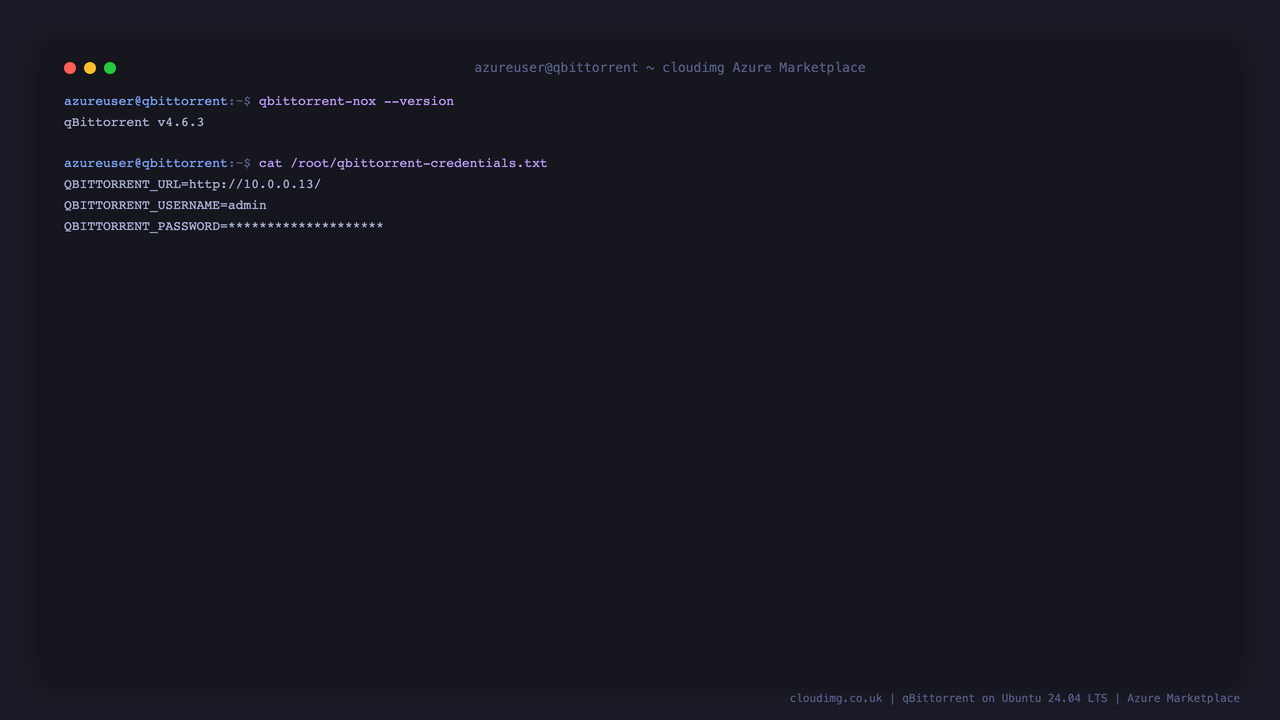Click the green maximize window dot
Image resolution: width=1280 pixels, height=720 pixels.
[110, 68]
